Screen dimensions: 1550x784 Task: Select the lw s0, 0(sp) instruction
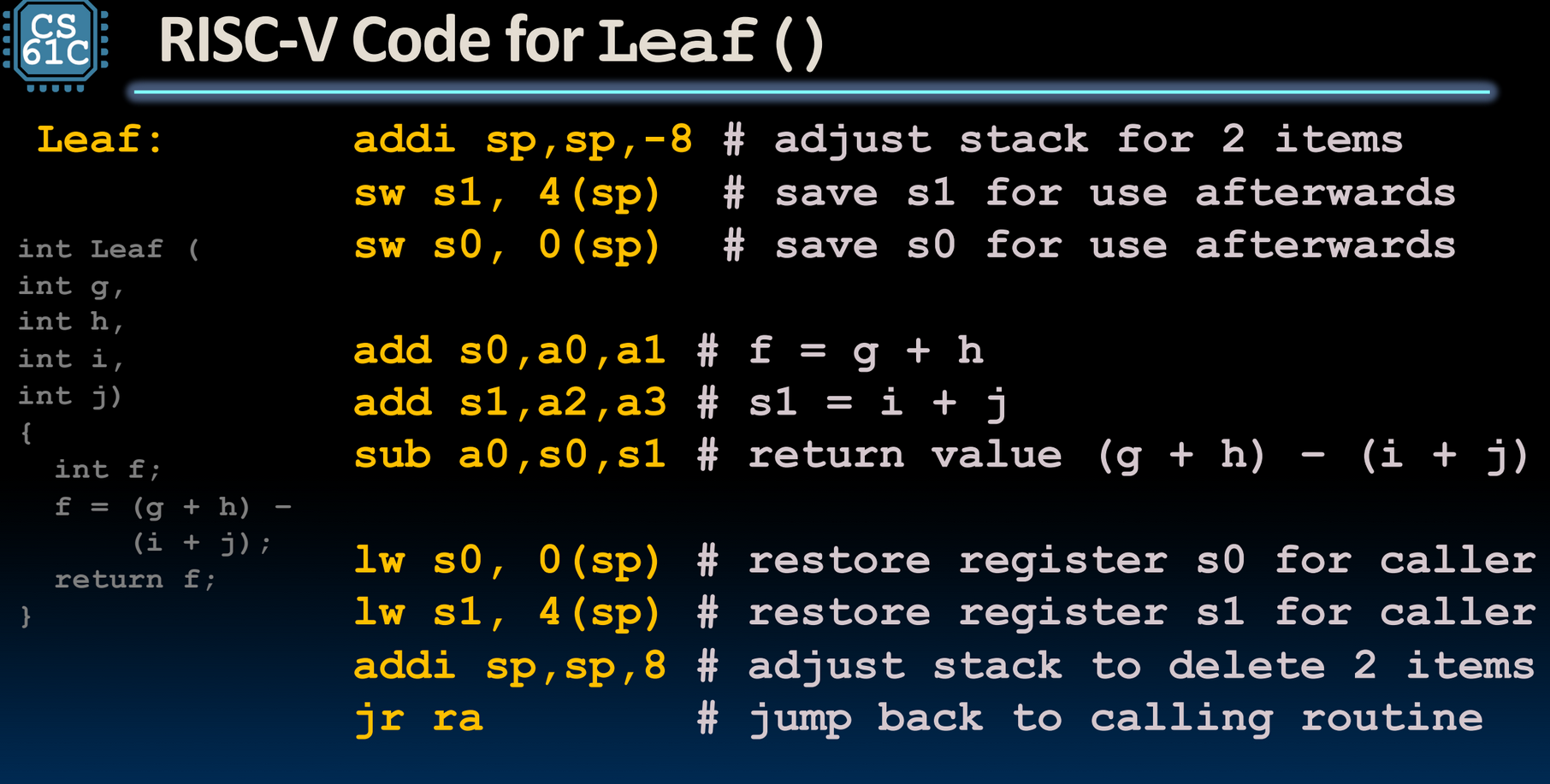click(507, 561)
